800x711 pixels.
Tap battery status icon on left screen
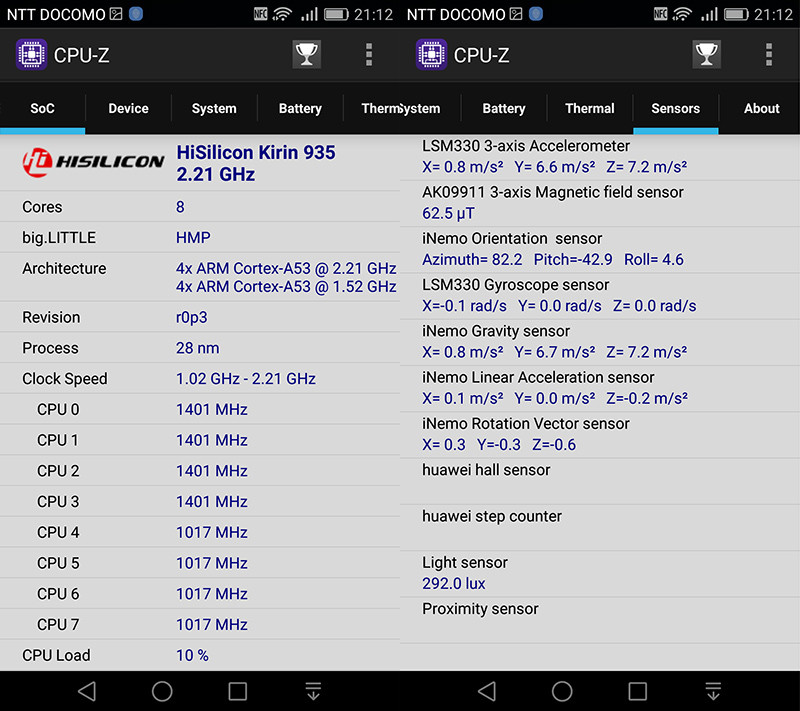coord(336,14)
